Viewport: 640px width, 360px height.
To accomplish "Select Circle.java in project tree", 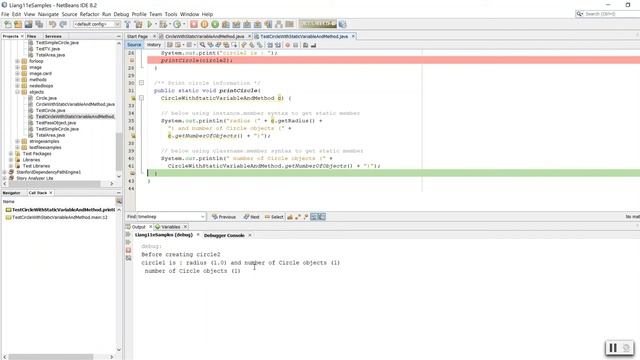I will [46, 98].
